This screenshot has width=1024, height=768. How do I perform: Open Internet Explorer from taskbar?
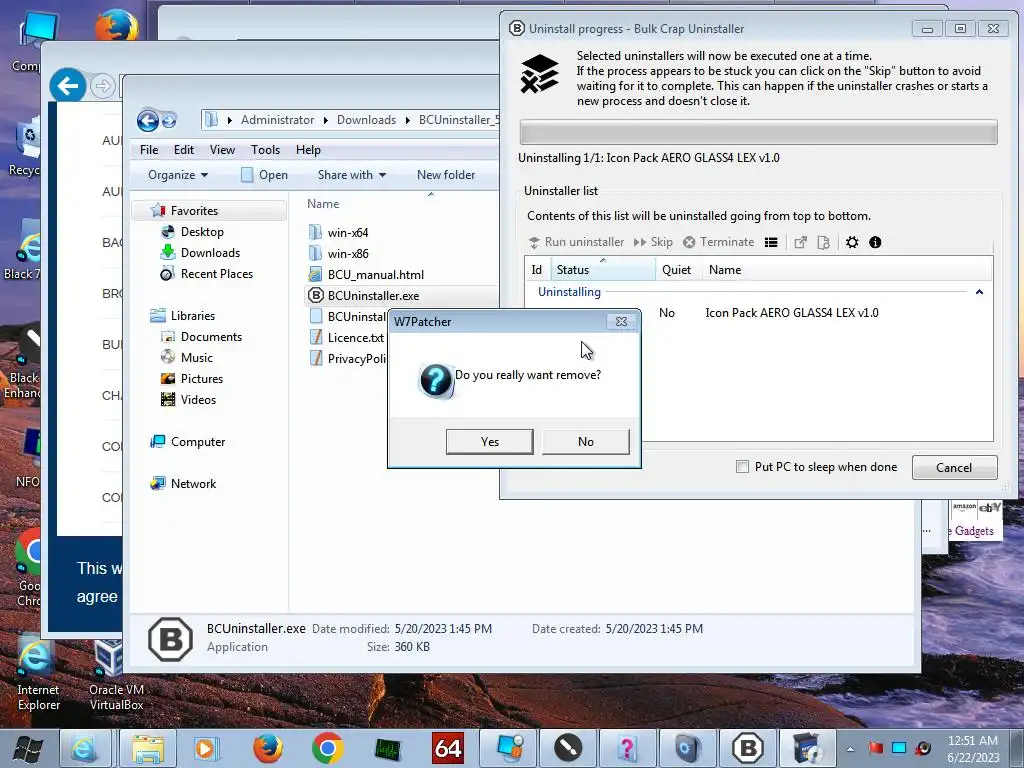(x=85, y=748)
